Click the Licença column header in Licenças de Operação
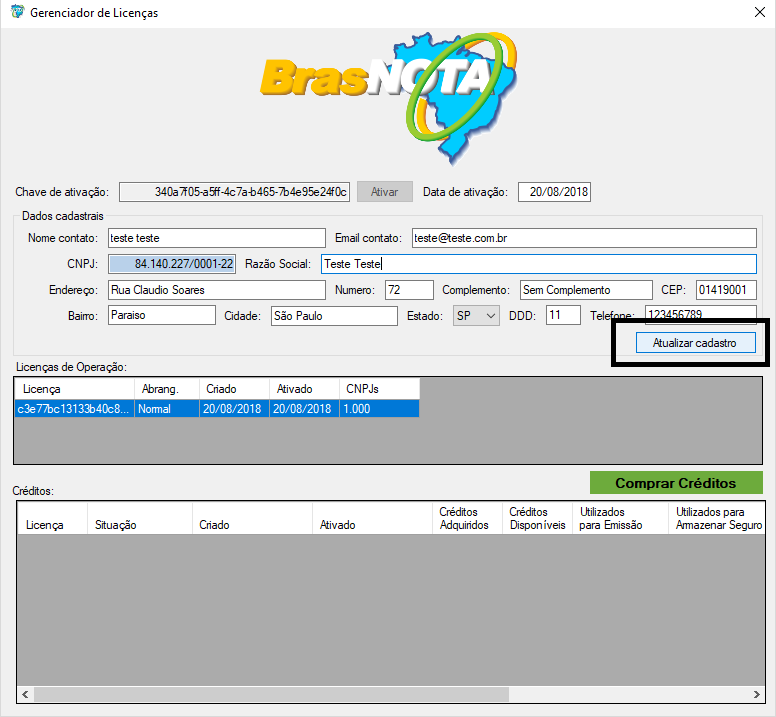 click(75, 389)
